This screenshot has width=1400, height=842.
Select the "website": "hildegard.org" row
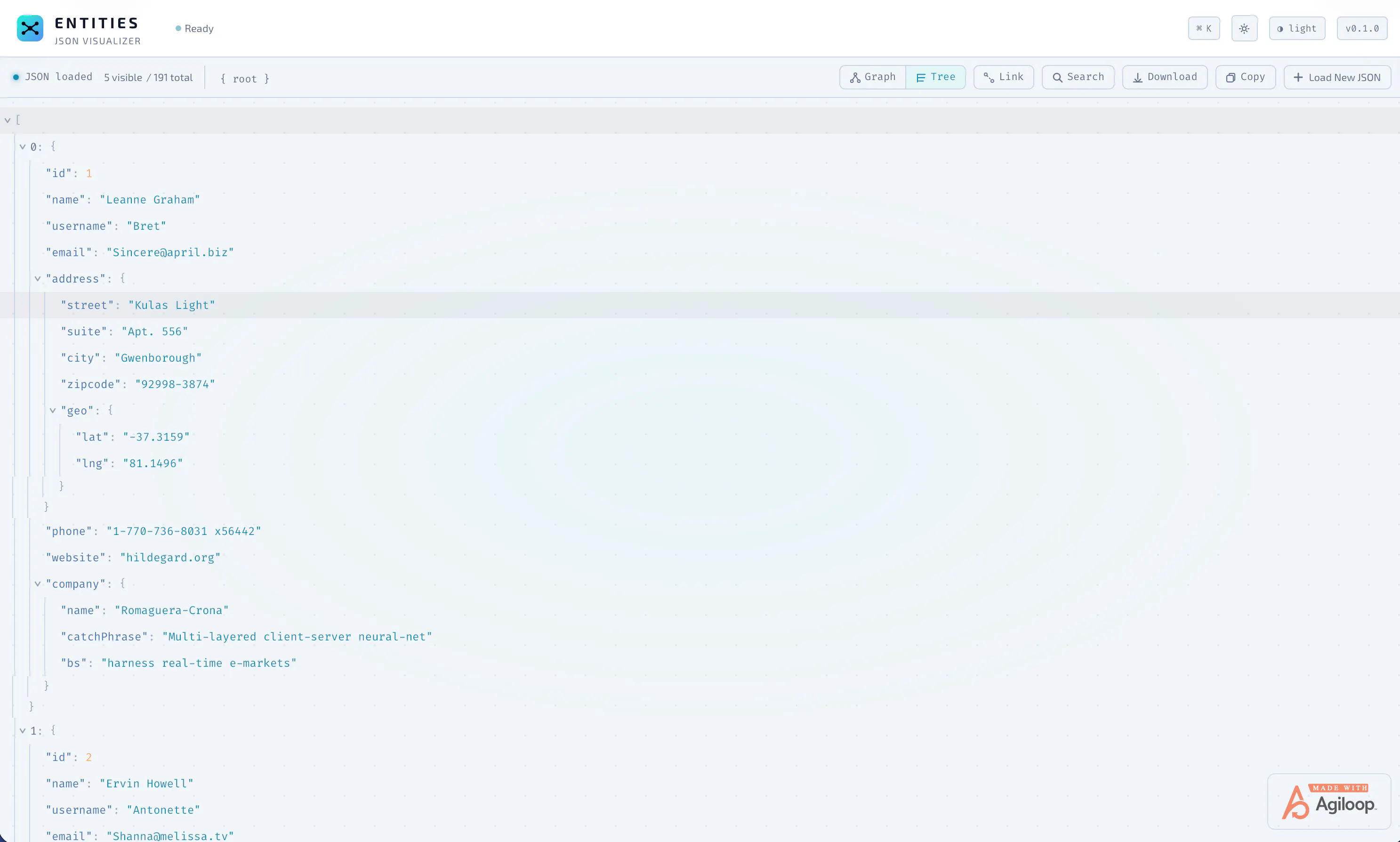(700, 558)
